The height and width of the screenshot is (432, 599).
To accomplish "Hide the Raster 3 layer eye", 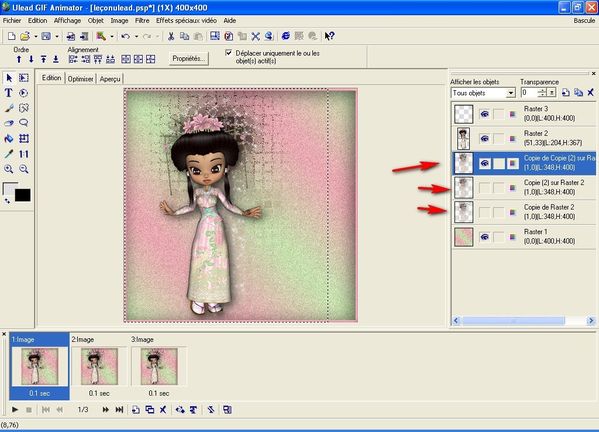I will click(x=484, y=114).
